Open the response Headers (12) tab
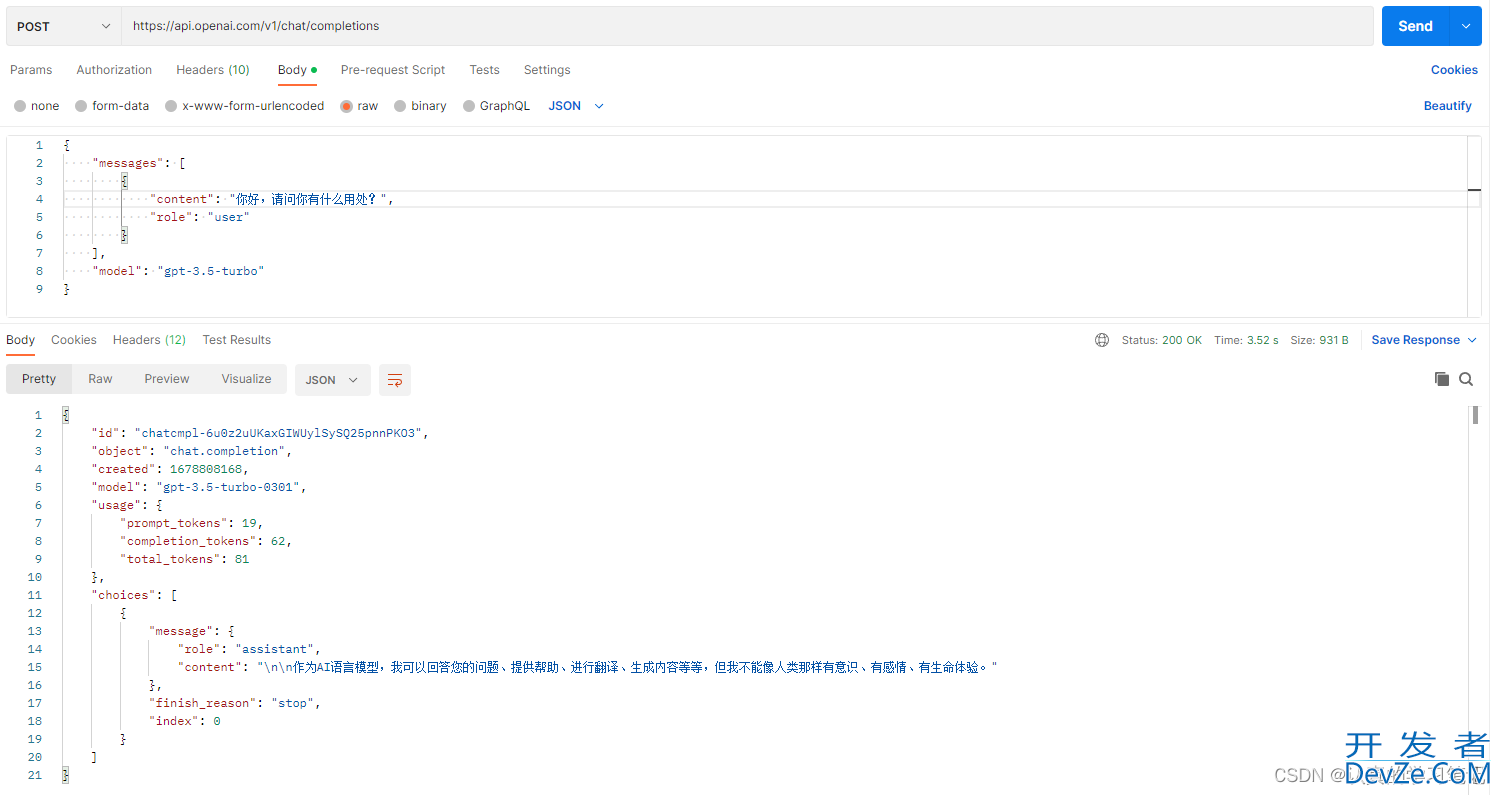 point(149,340)
